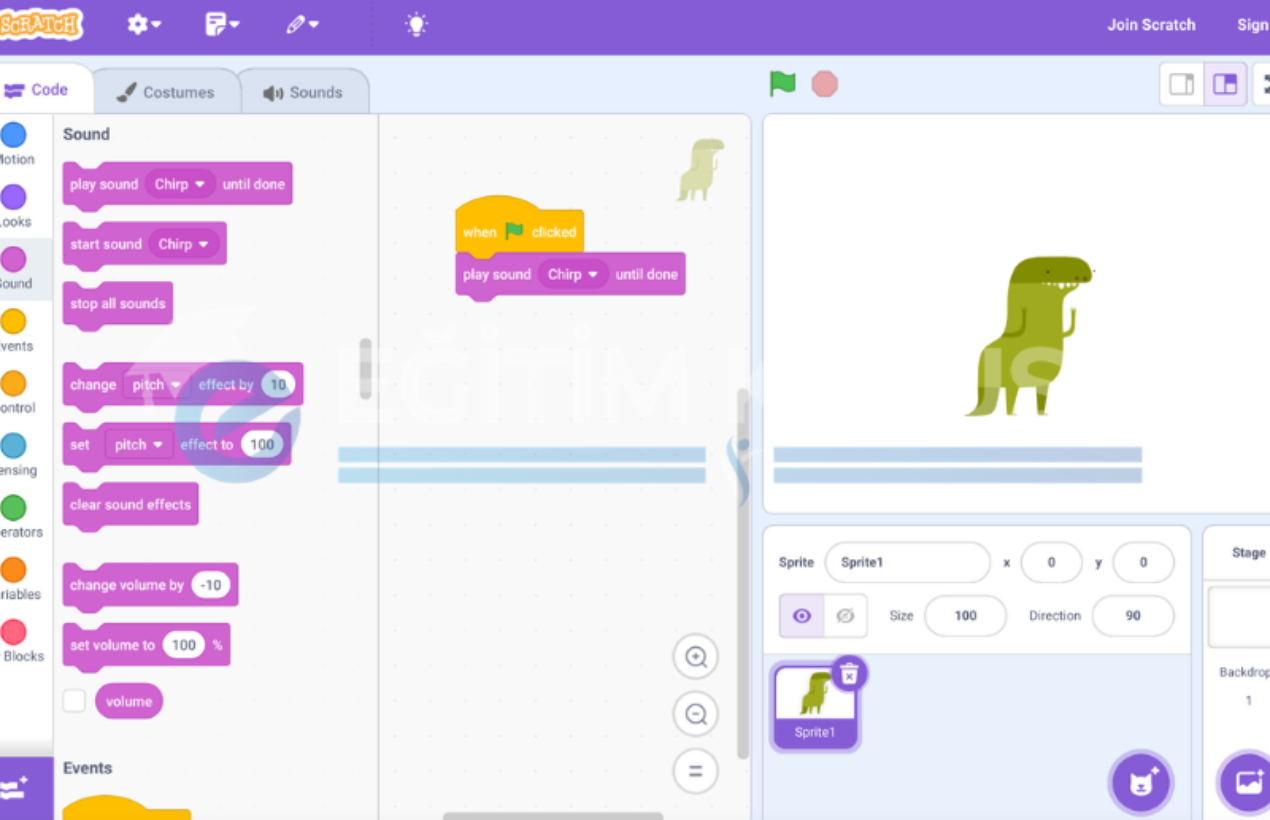The image size is (1270, 820).
Task: Click the Join Scratch link
Action: [x=1151, y=24]
